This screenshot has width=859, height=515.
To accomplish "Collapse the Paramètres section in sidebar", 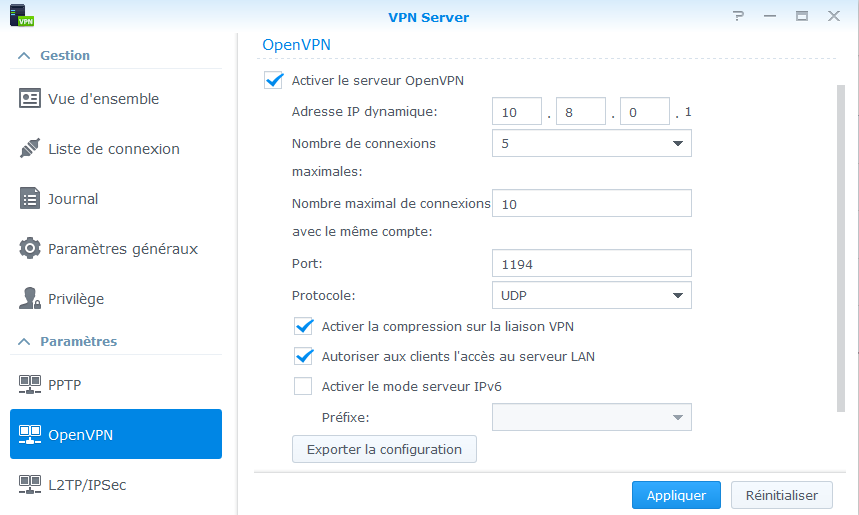I will click(x=23, y=342).
